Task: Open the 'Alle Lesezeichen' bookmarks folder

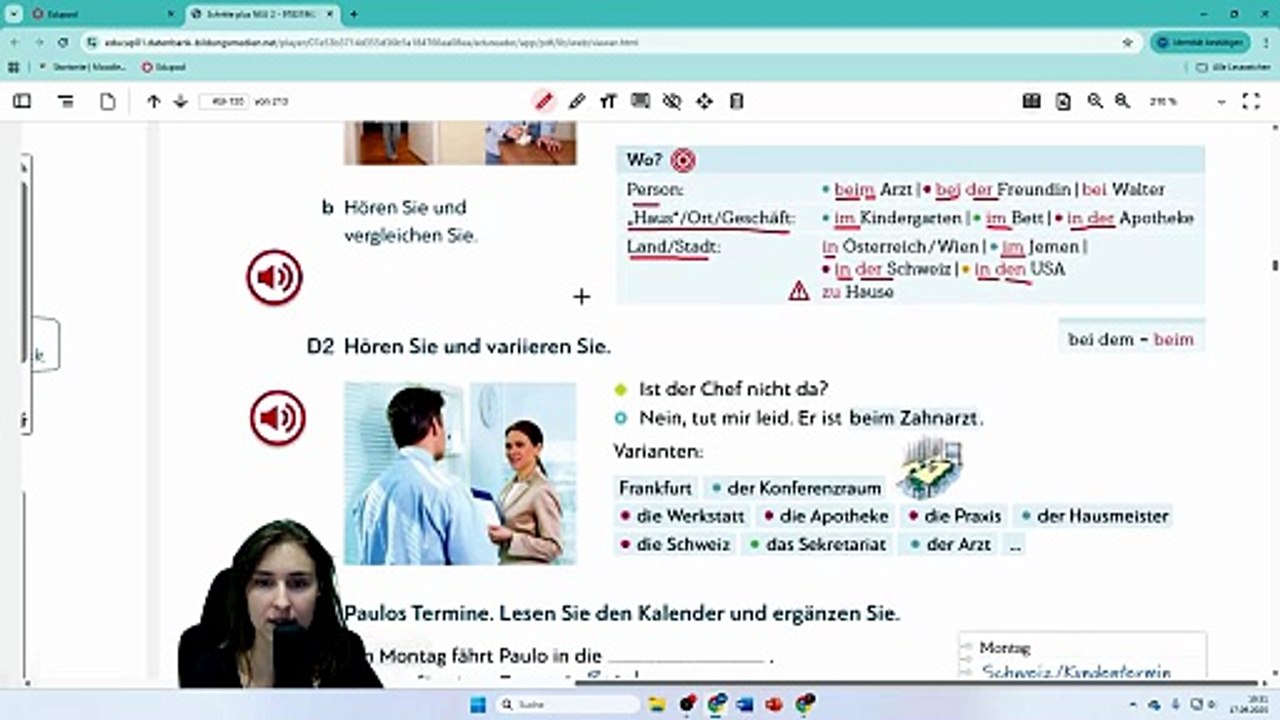Action: [1233, 67]
